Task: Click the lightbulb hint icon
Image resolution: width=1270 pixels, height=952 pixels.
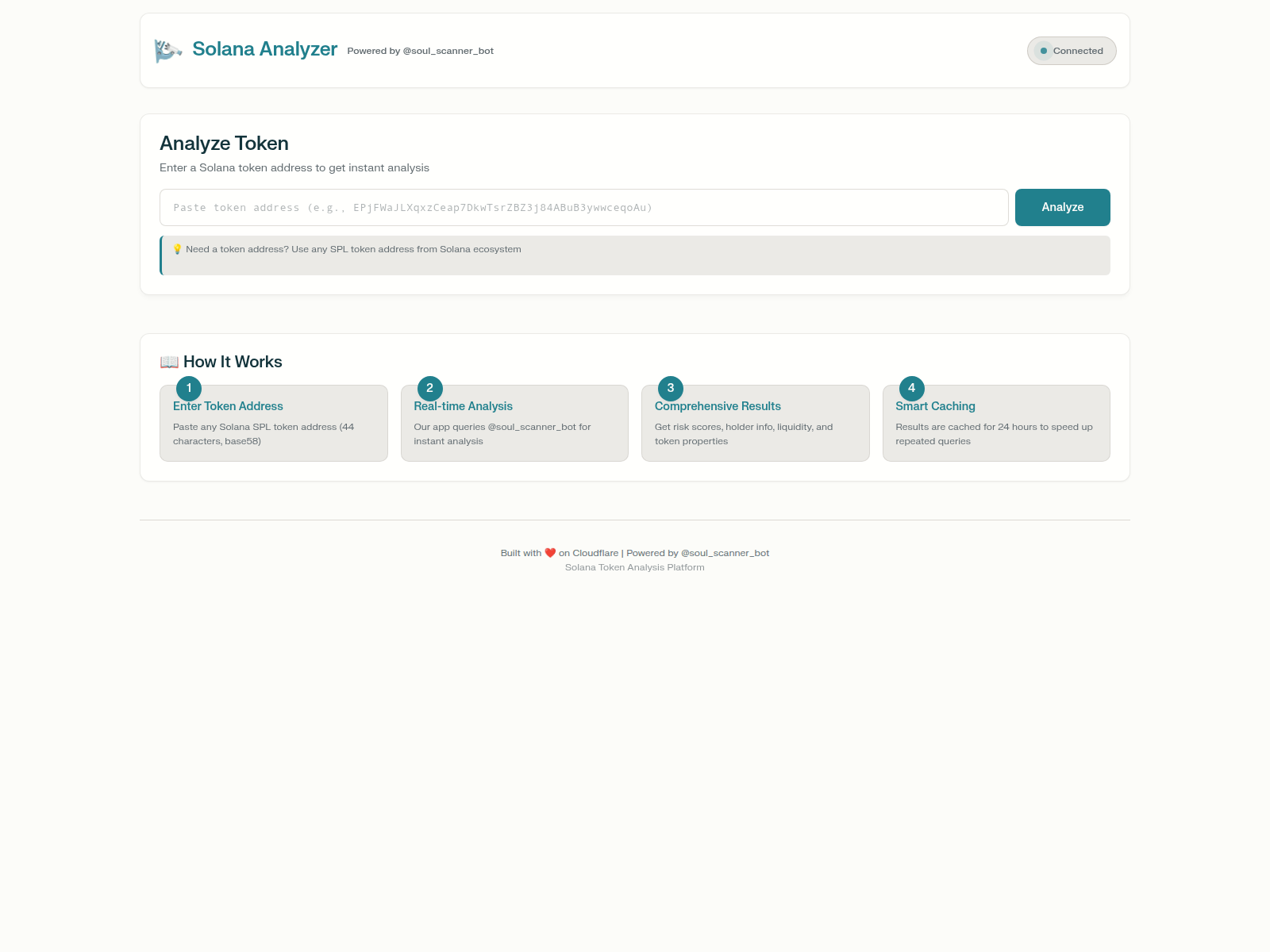Action: pyautogui.click(x=178, y=249)
